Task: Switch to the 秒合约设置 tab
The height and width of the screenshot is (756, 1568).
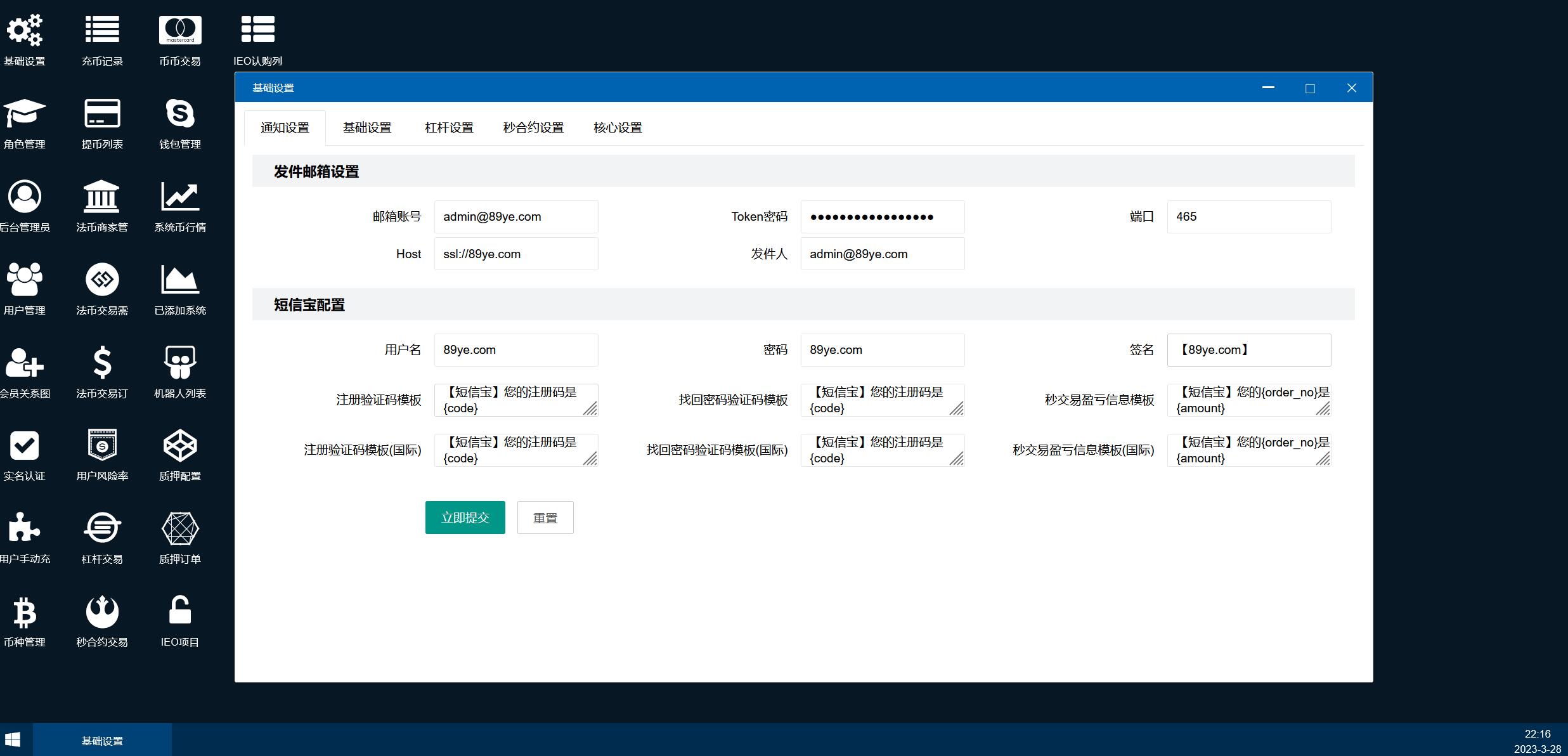Action: 533,128
